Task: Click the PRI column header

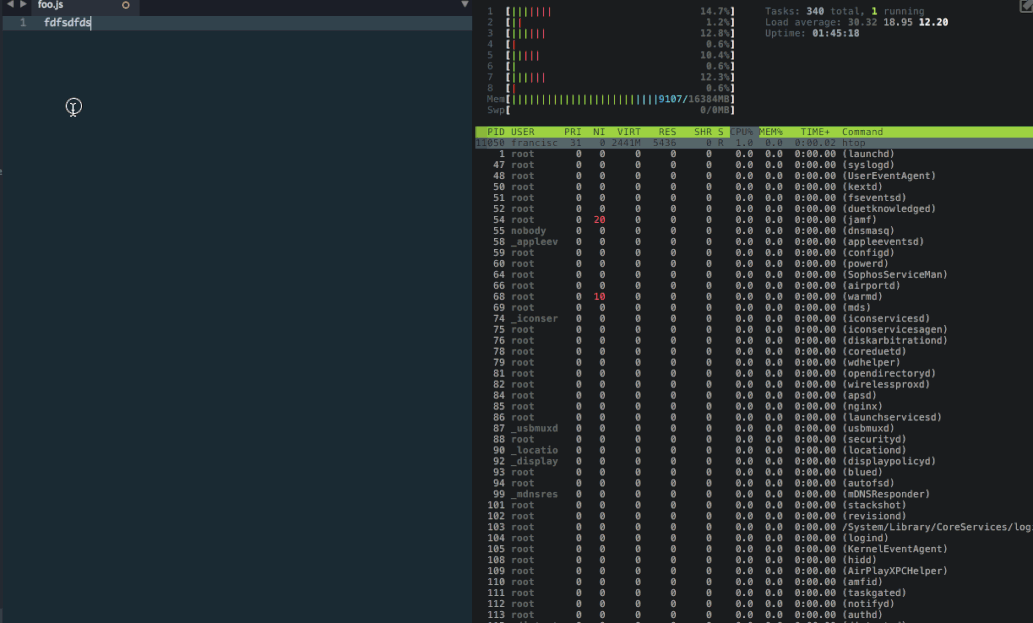Action: [x=572, y=132]
